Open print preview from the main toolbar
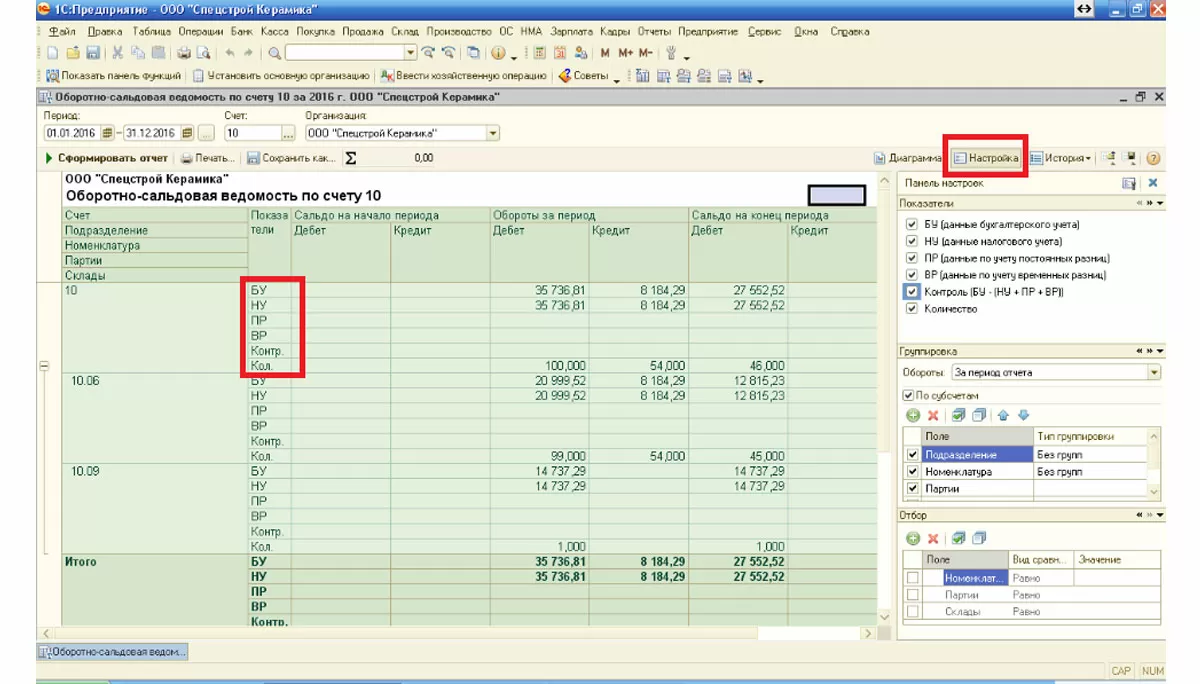Viewport: 1200px width, 684px height. click(203, 53)
